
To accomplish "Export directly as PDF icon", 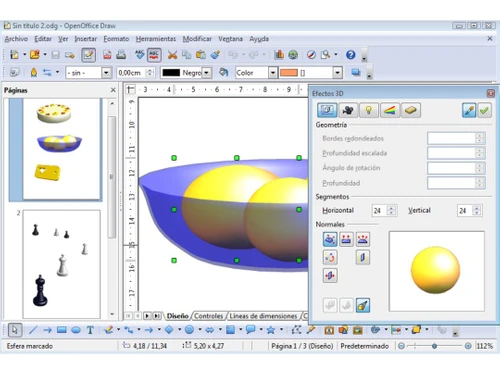I will [x=107, y=55].
